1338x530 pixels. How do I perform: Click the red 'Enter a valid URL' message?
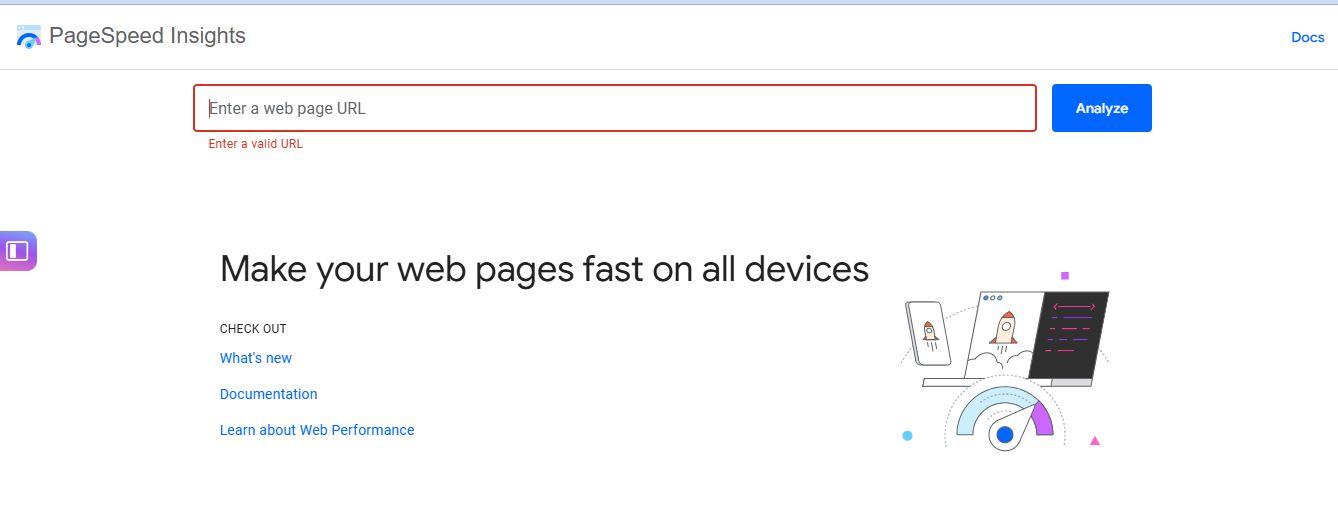point(255,144)
